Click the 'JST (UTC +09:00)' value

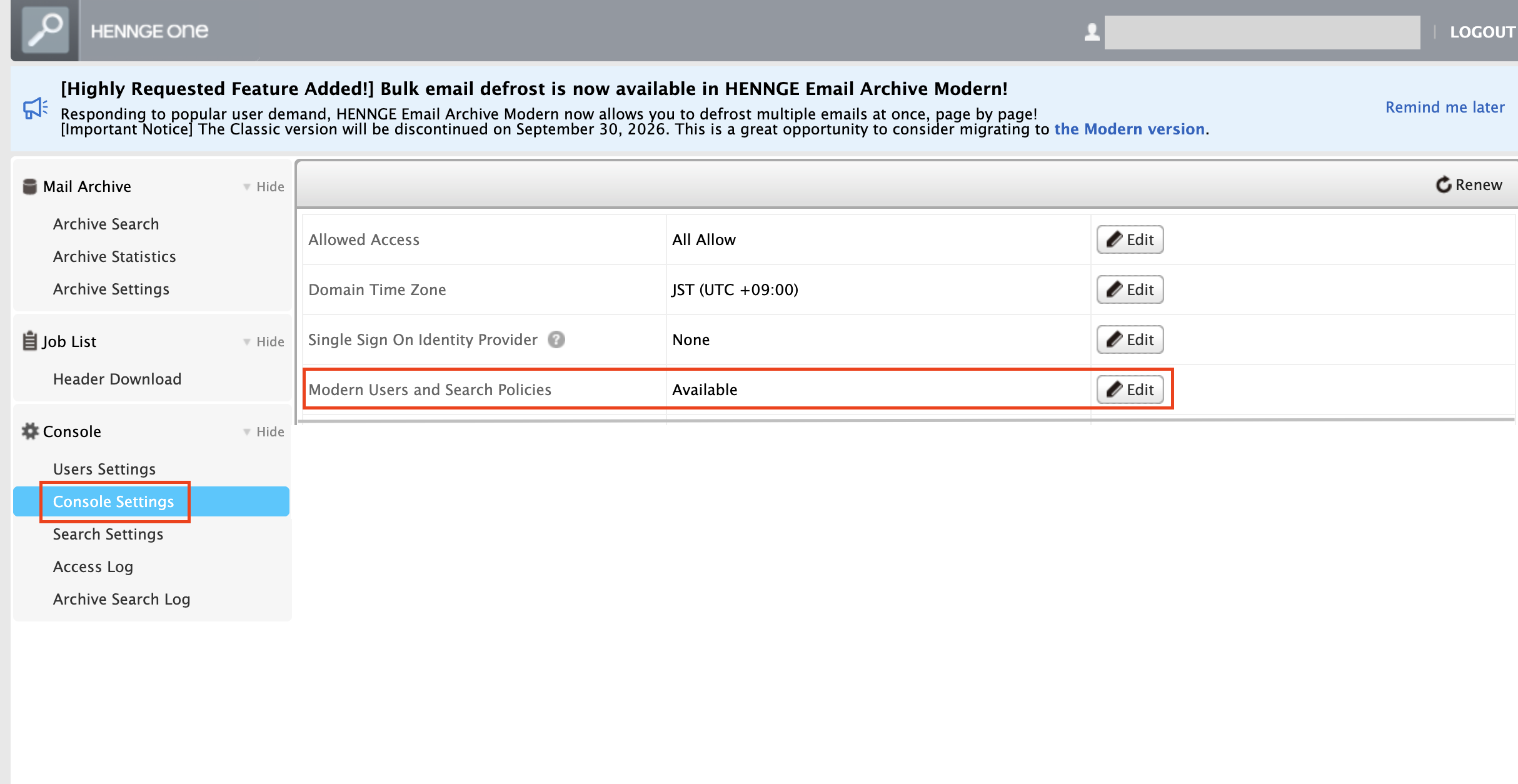735,289
